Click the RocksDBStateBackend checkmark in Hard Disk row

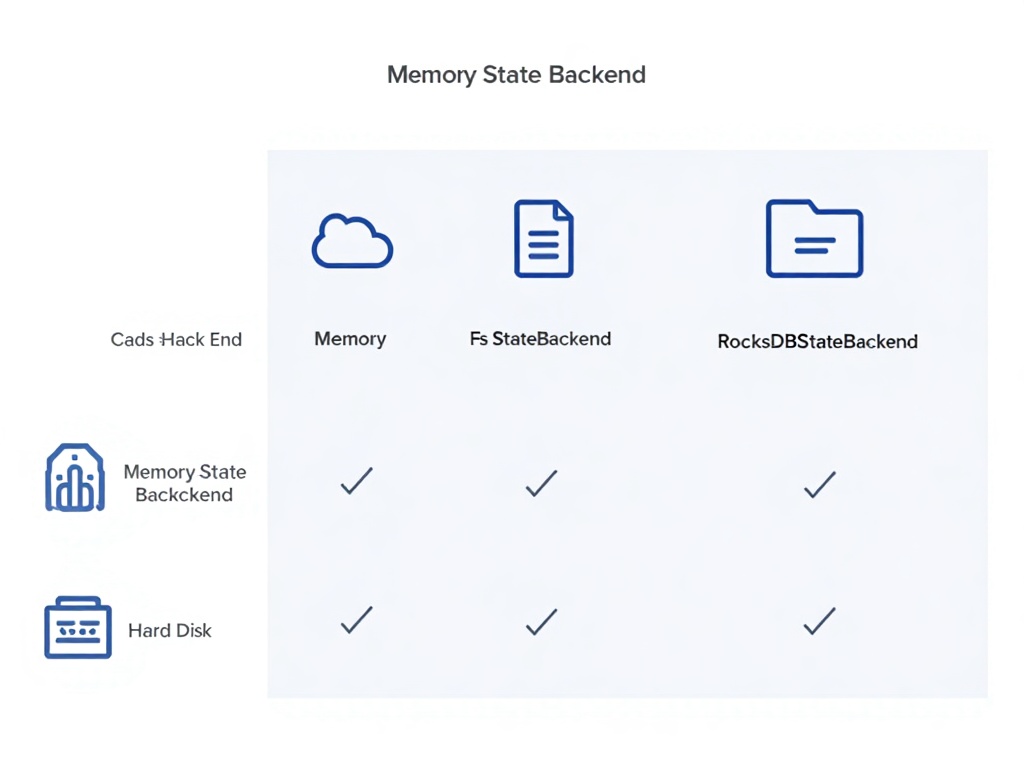820,621
